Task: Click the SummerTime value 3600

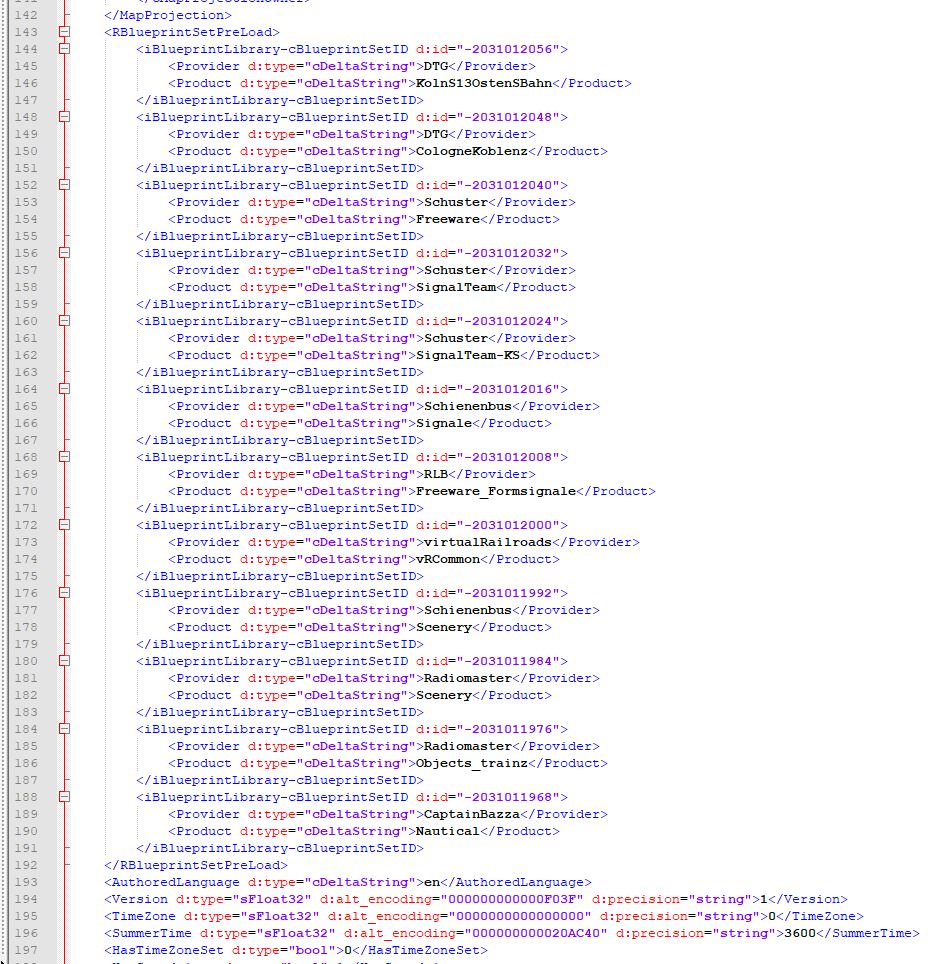Action: (800, 933)
